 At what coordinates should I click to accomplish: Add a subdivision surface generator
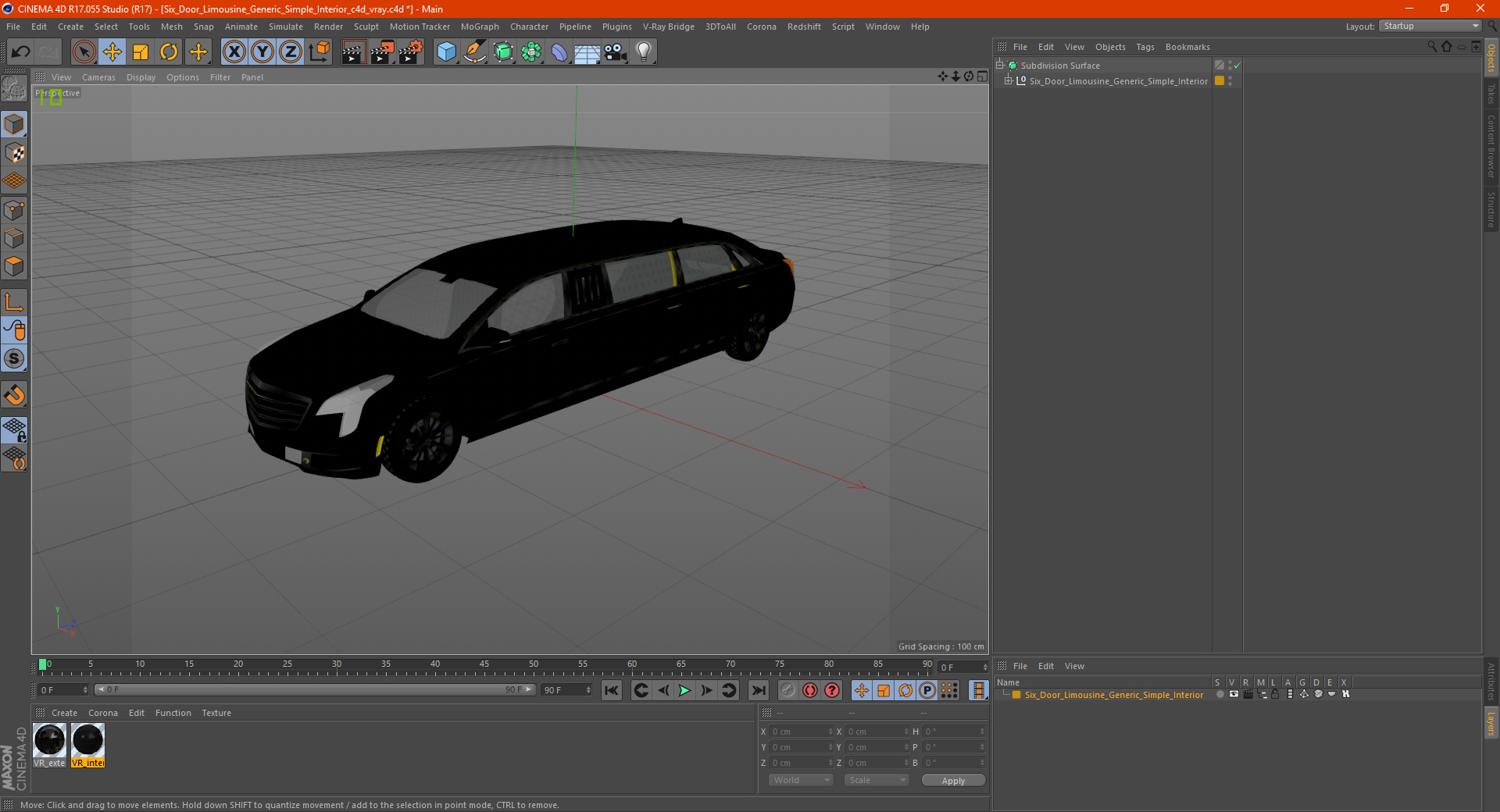coord(503,52)
